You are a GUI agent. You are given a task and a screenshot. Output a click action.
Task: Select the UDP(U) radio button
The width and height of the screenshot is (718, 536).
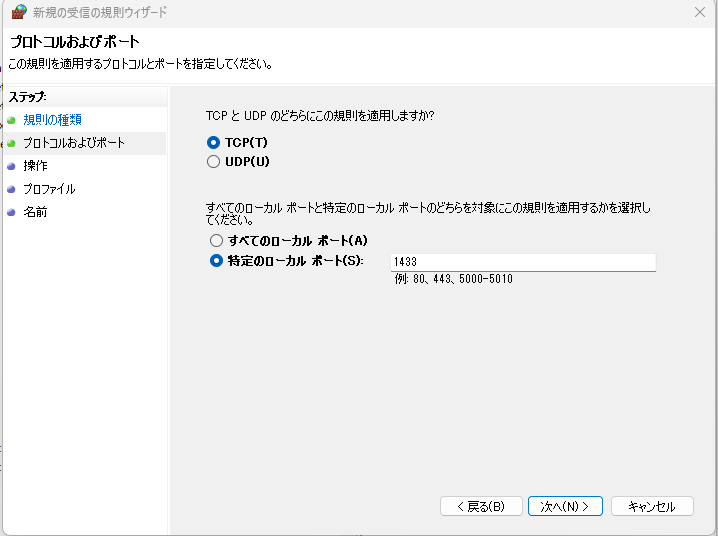213,162
